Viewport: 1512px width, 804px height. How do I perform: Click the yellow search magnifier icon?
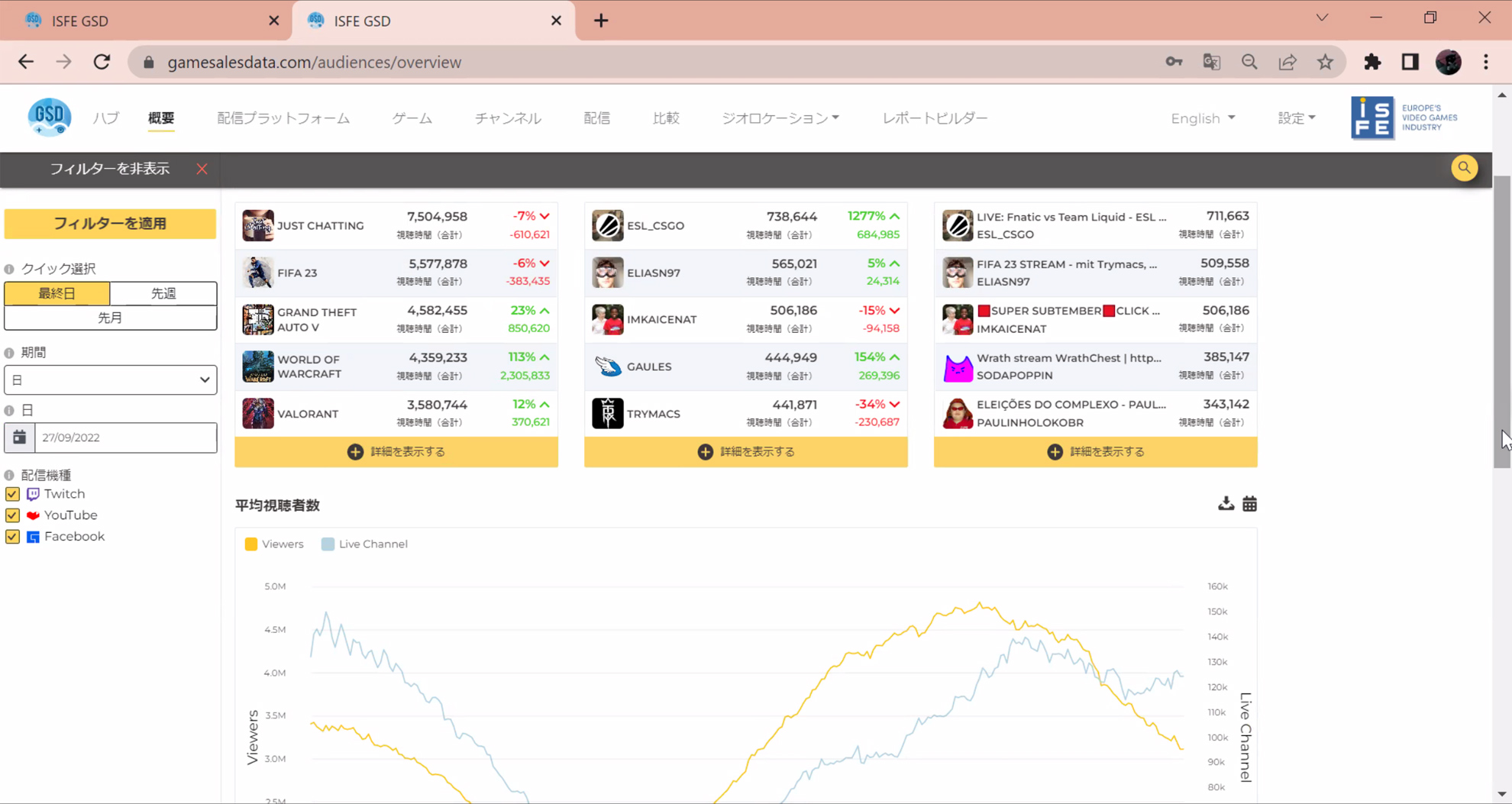click(x=1464, y=168)
